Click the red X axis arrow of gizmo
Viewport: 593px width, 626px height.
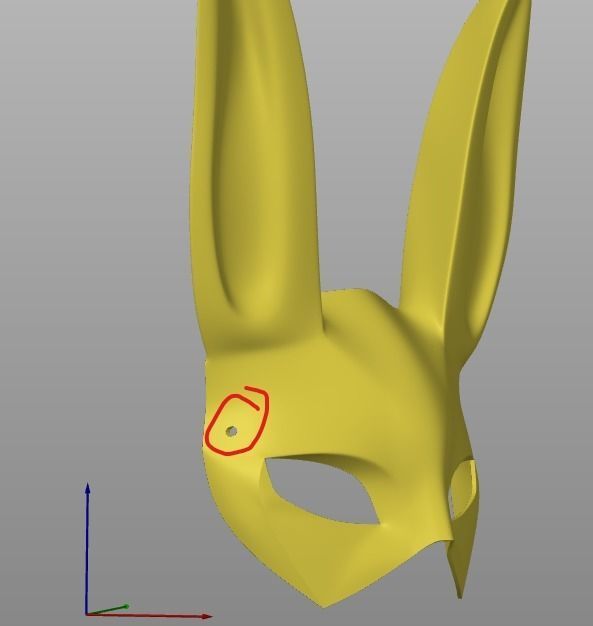coord(149,616)
